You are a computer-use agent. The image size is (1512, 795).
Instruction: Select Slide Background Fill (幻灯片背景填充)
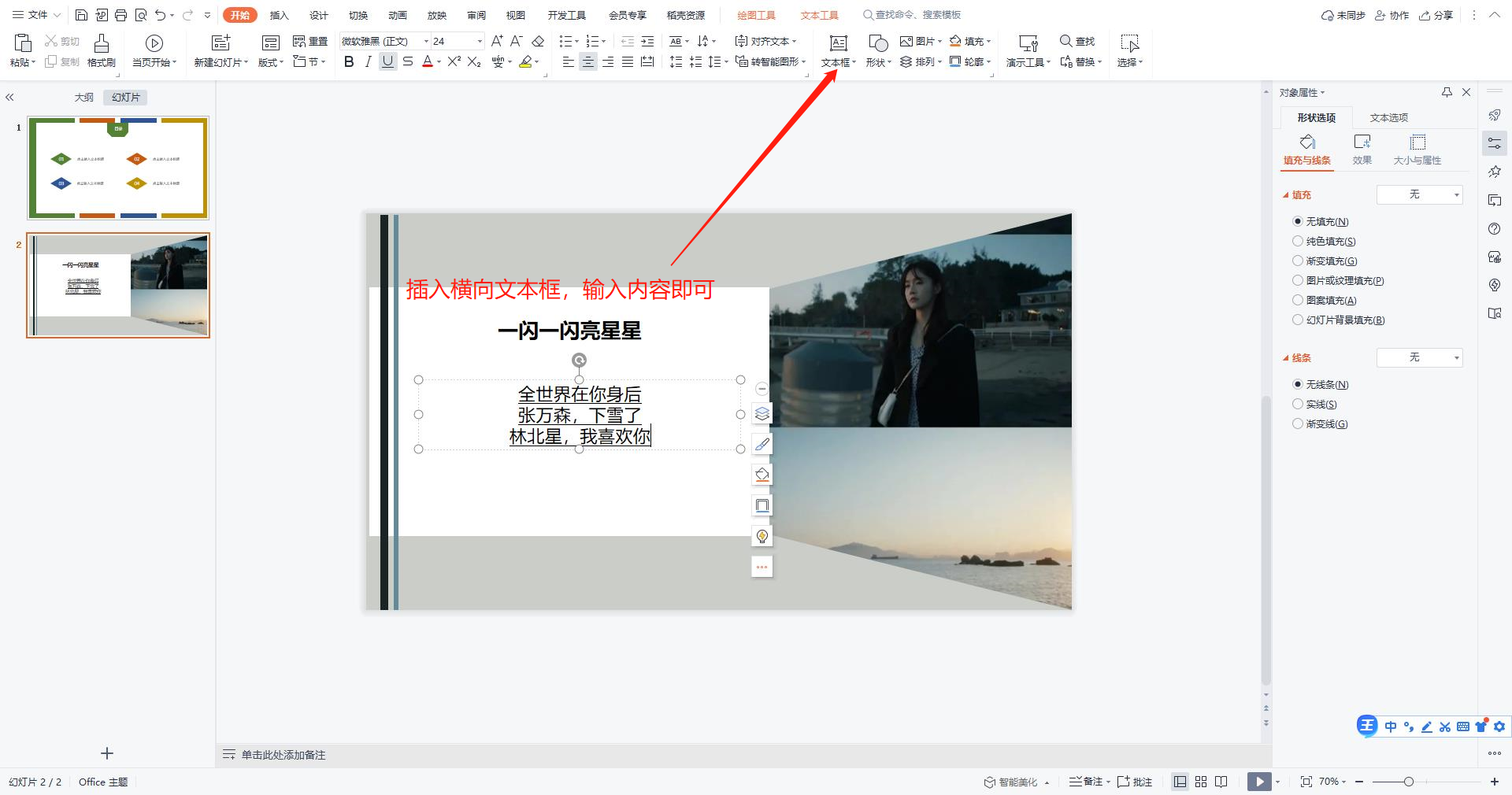click(1298, 320)
